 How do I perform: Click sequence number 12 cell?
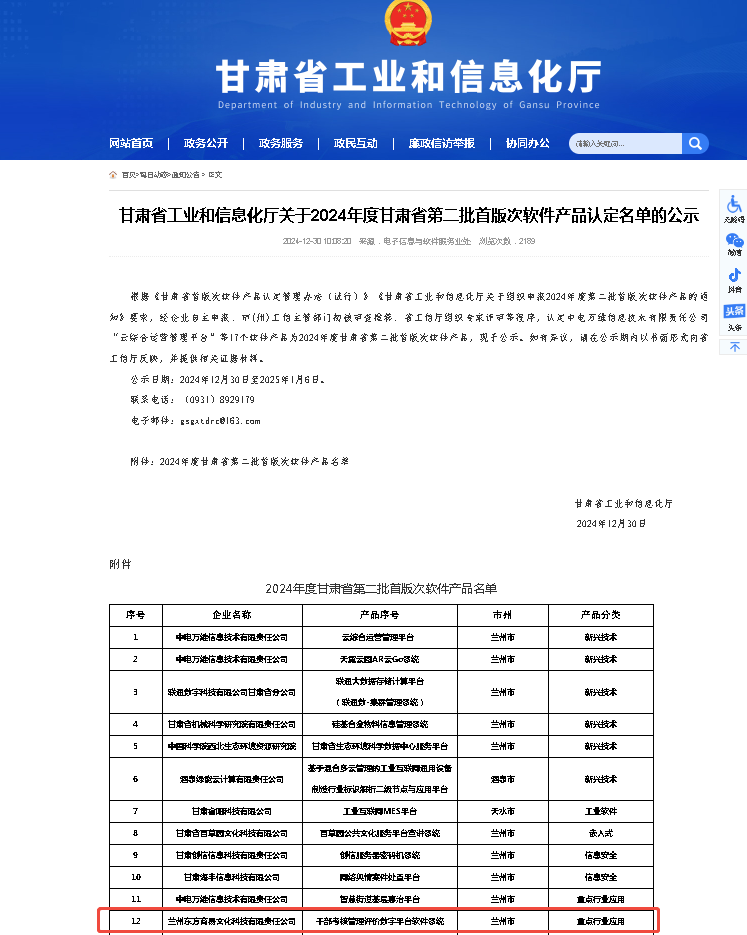pyautogui.click(x=135, y=921)
